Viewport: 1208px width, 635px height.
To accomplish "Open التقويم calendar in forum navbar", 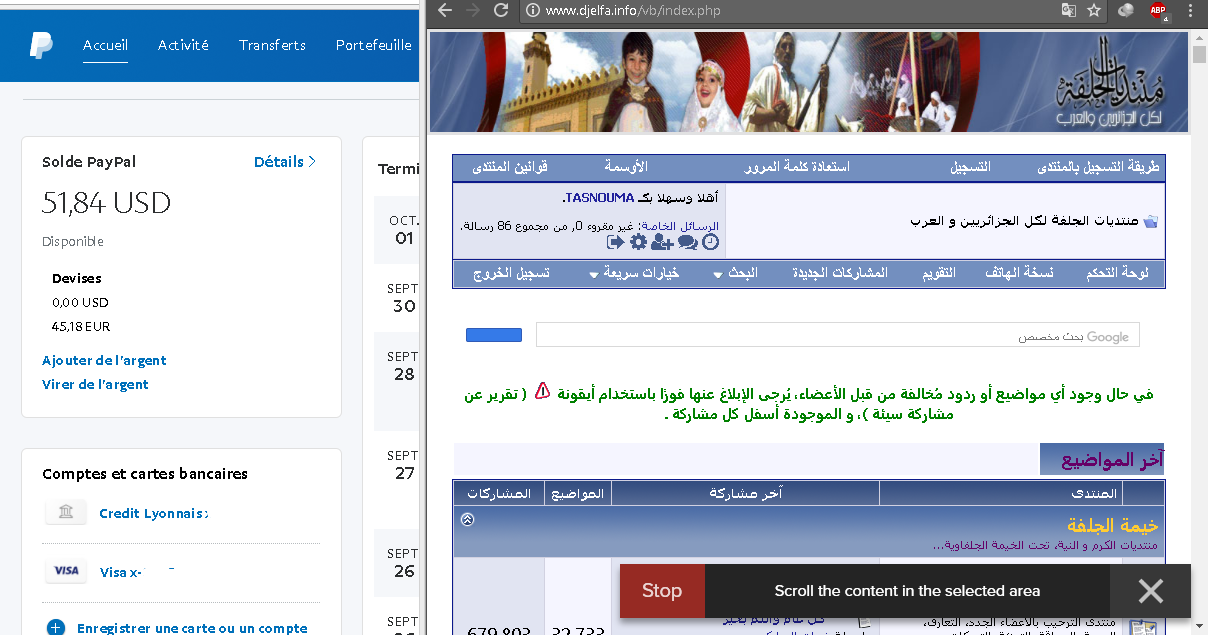I will point(939,274).
